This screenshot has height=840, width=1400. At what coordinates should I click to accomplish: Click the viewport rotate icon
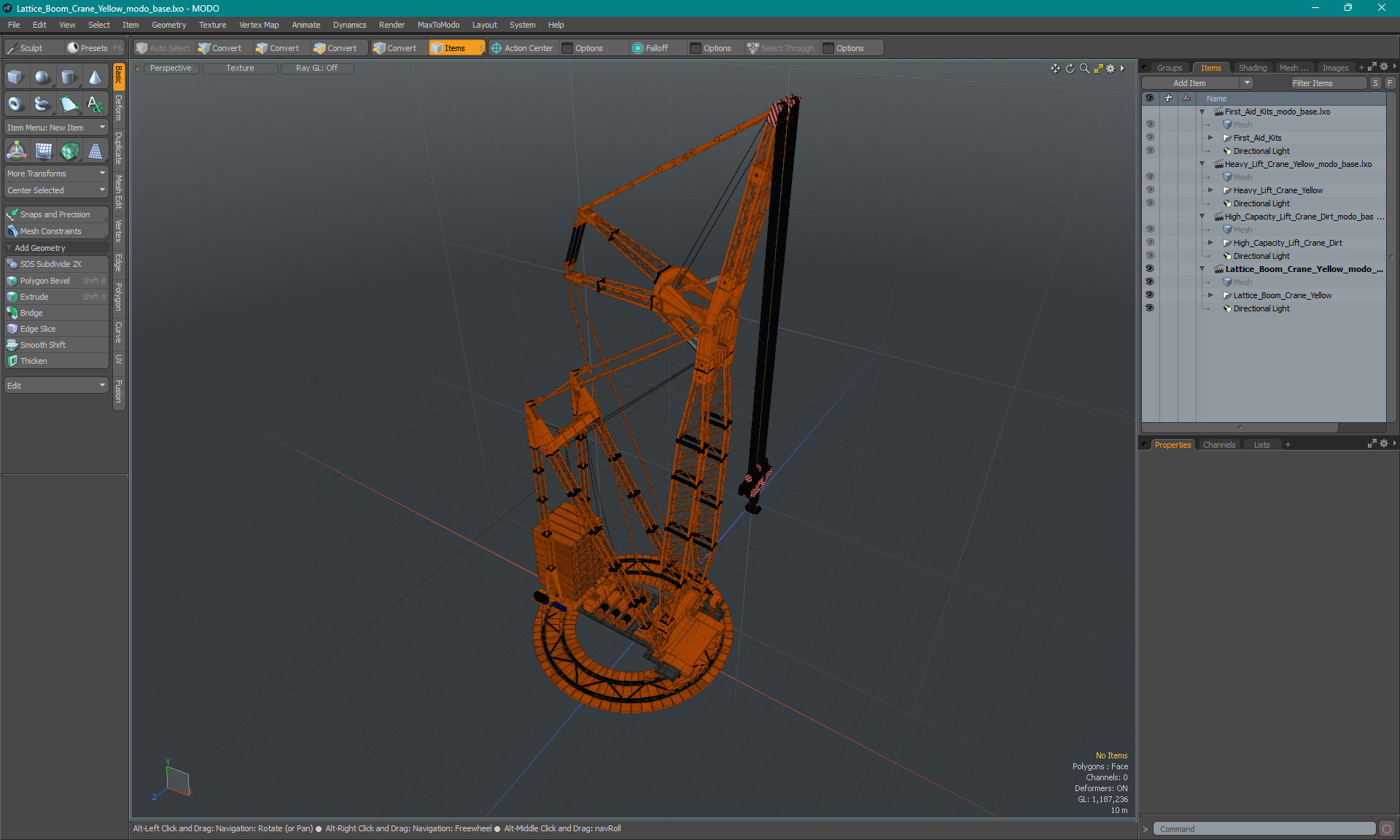pos(1070,69)
